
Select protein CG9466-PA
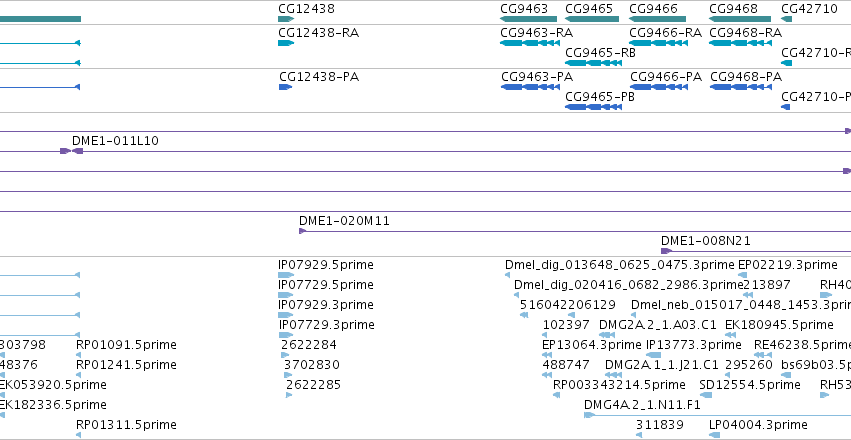click(666, 77)
